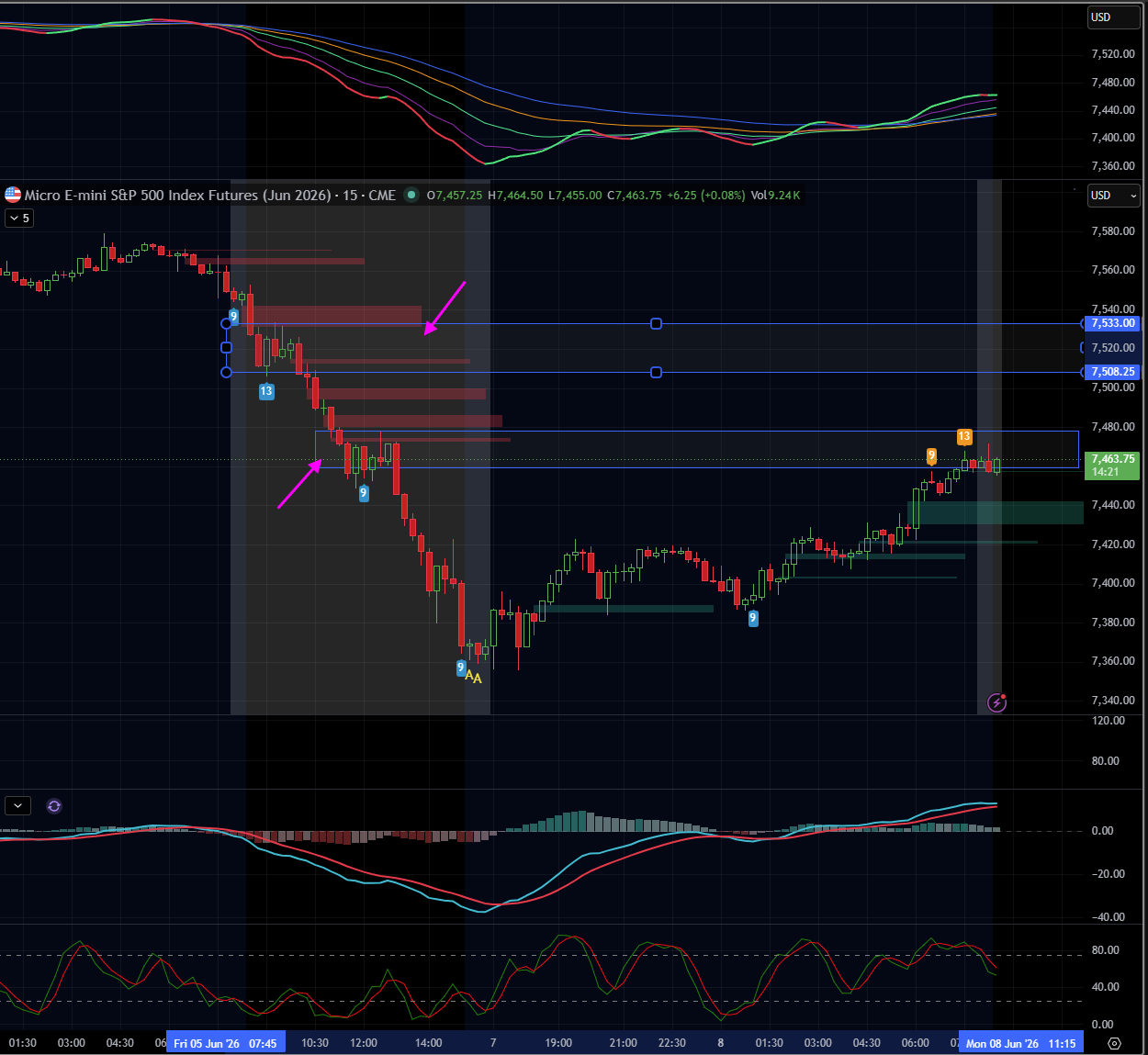Screen dimensions: 1148x1055
Task: Click the green market status dot
Action: pyautogui.click(x=411, y=195)
